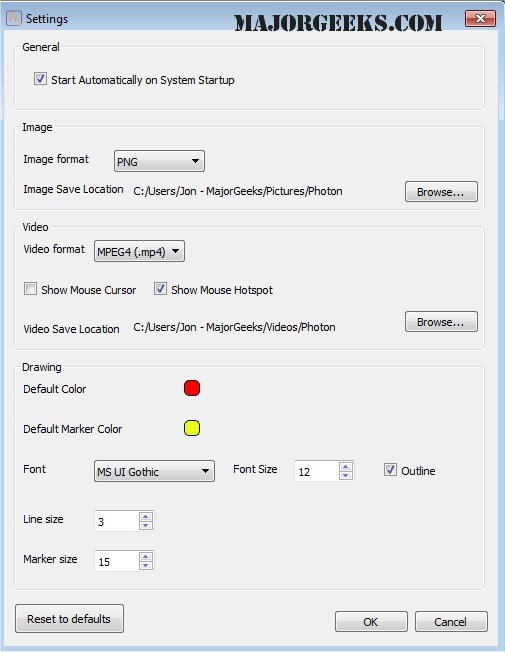This screenshot has height=652, width=505.
Task: Open the MS UI Gothic font dropdown
Action: pos(154,471)
